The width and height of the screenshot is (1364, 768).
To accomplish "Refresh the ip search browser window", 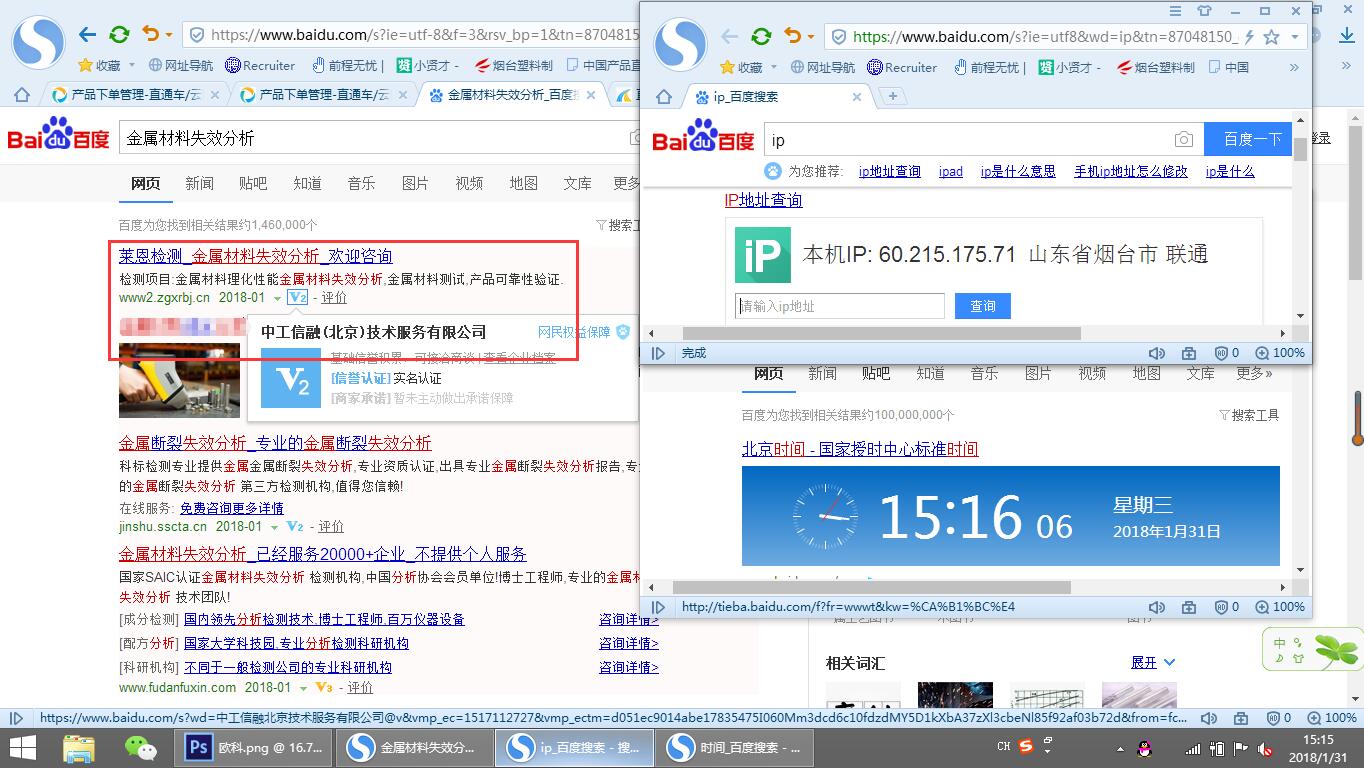I will pyautogui.click(x=761, y=36).
